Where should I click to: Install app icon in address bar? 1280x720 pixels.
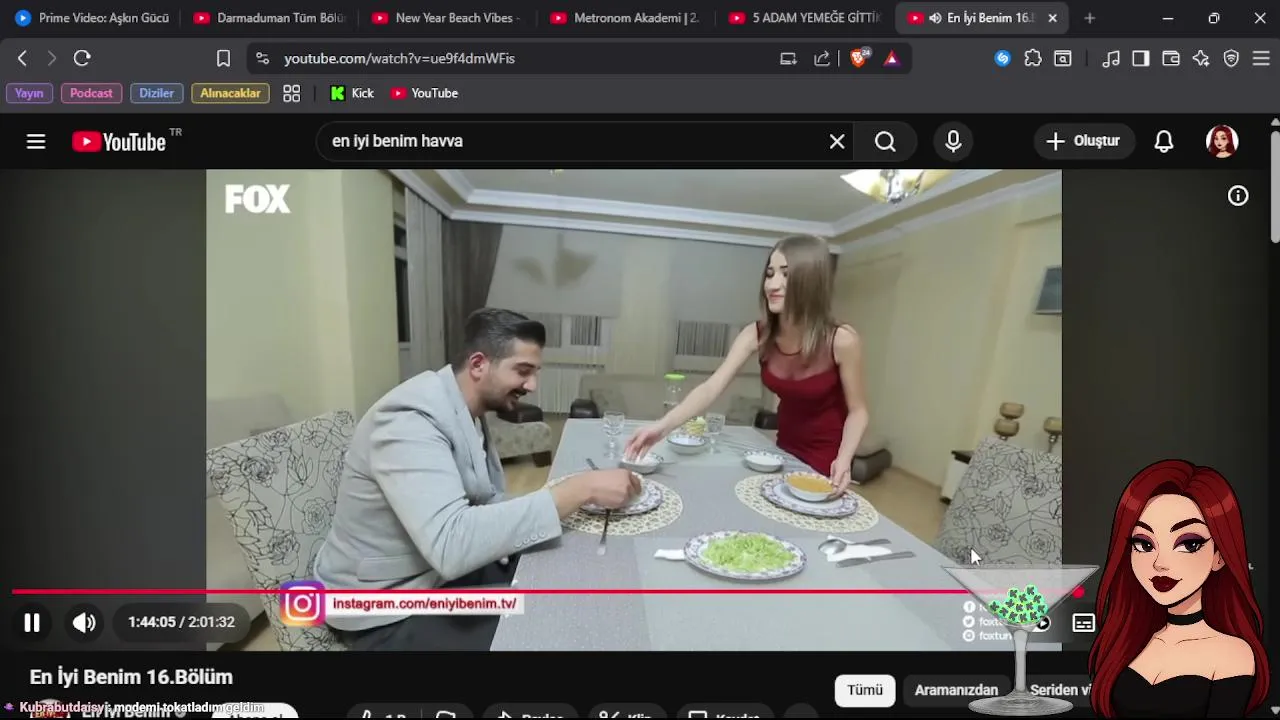tap(788, 58)
